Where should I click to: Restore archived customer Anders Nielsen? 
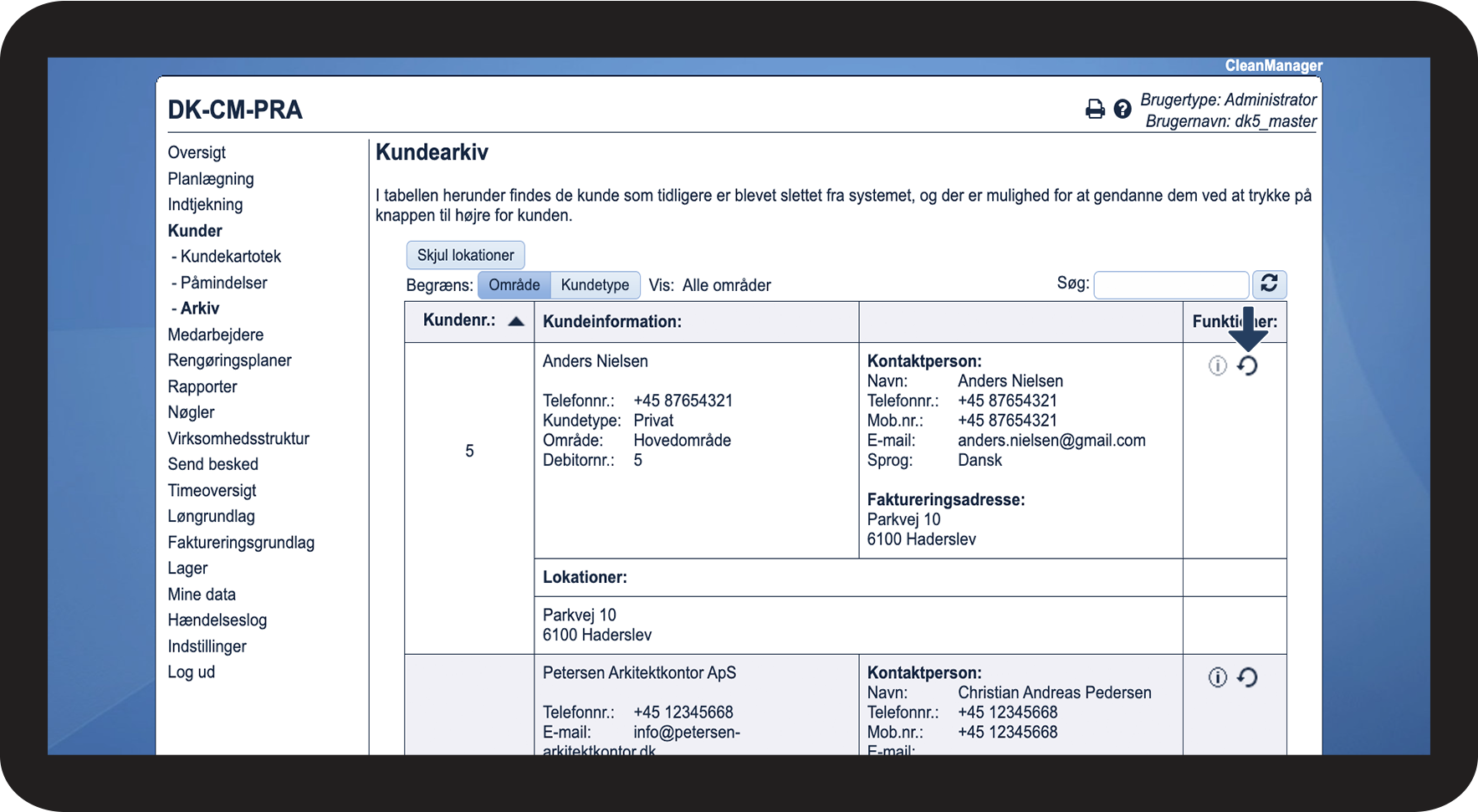click(1247, 366)
